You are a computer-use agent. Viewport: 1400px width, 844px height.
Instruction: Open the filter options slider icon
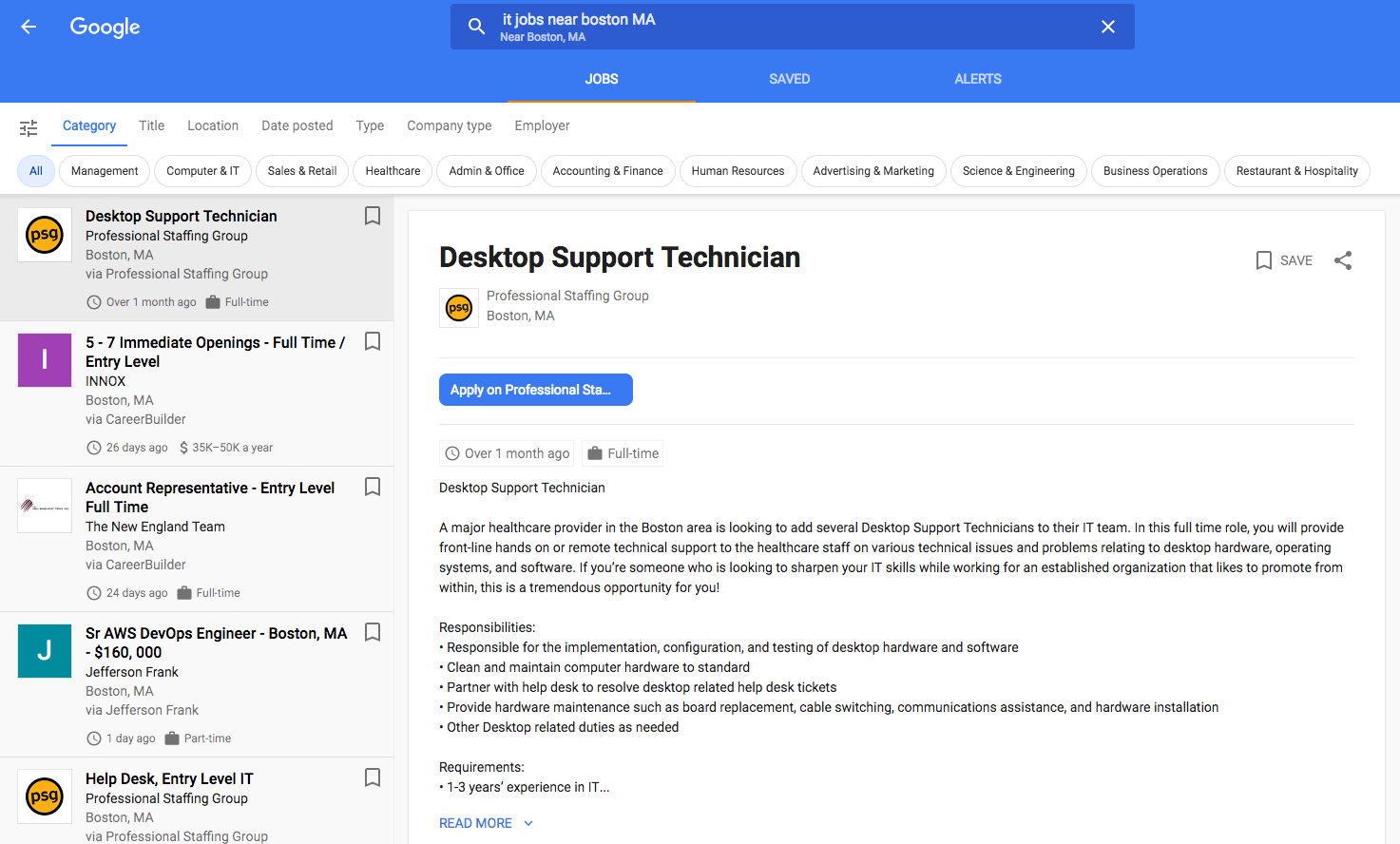[29, 127]
